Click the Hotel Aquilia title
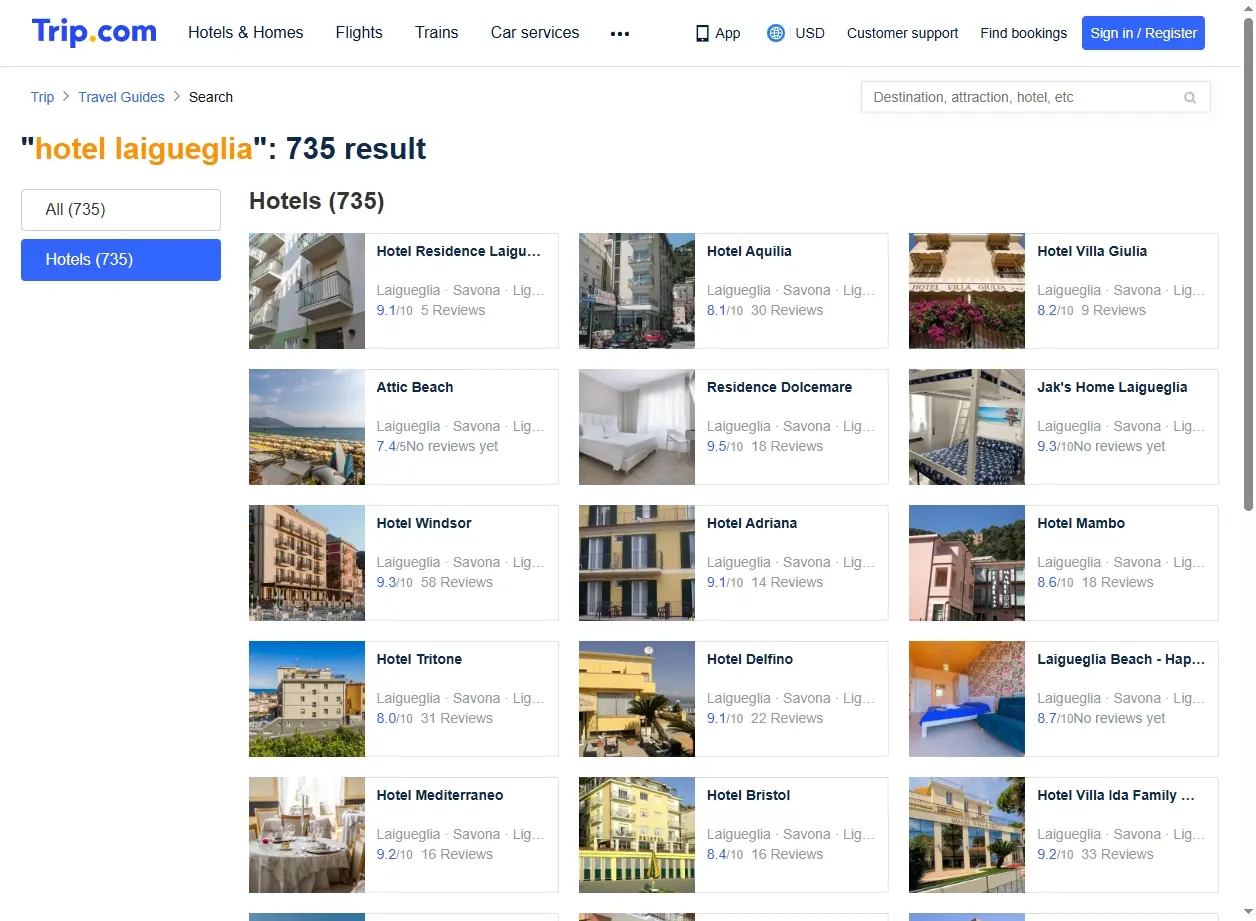 (x=749, y=251)
